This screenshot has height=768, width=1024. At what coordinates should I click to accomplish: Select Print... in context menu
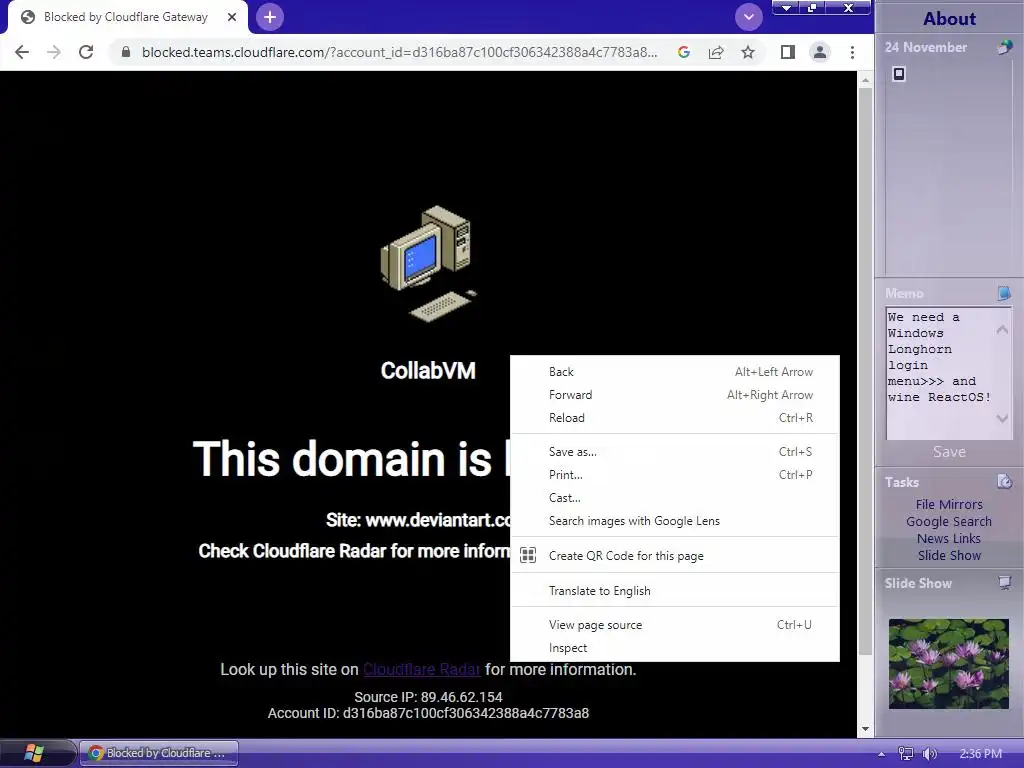(675, 474)
